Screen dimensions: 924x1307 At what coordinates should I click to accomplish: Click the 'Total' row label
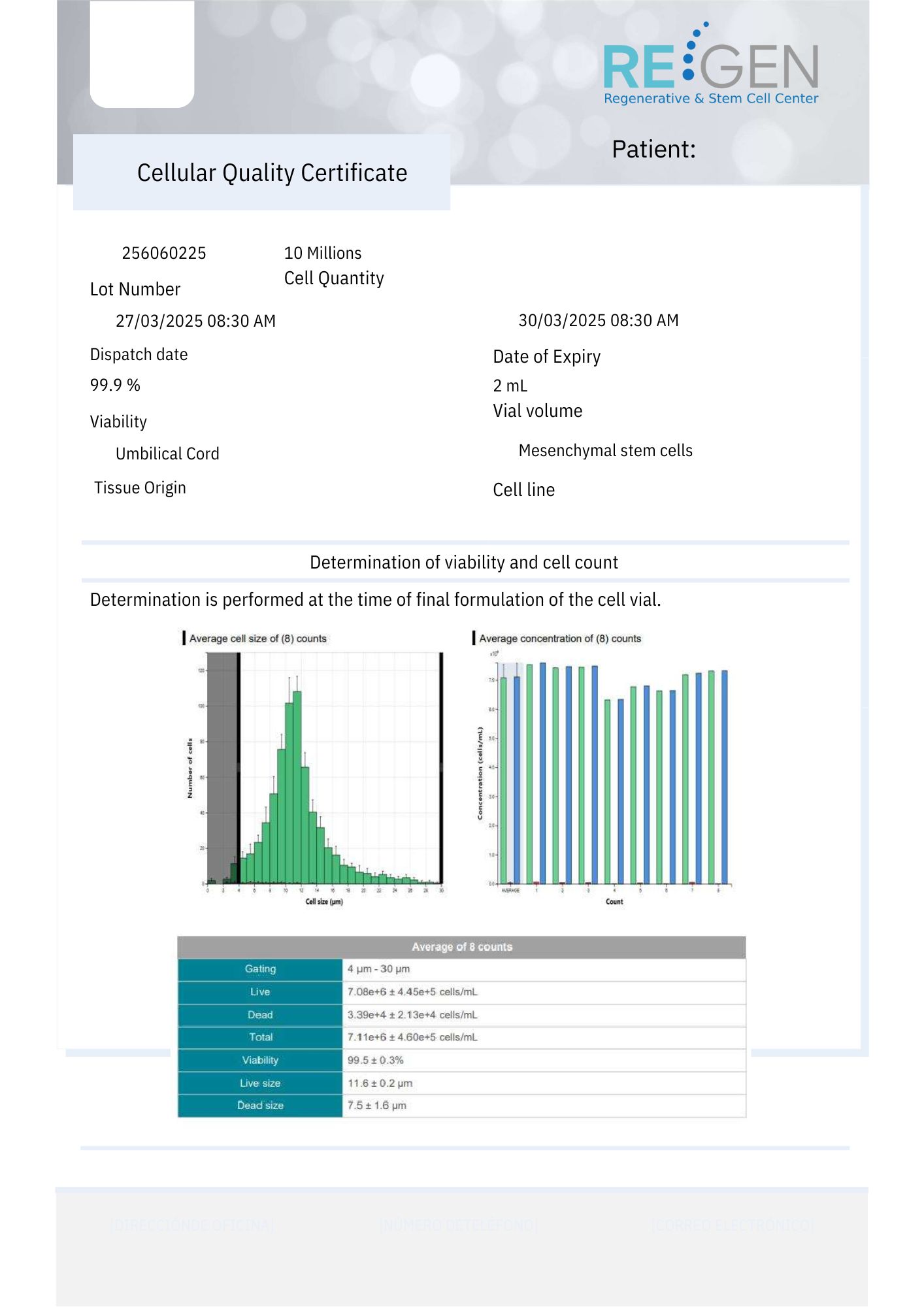coord(260,1037)
